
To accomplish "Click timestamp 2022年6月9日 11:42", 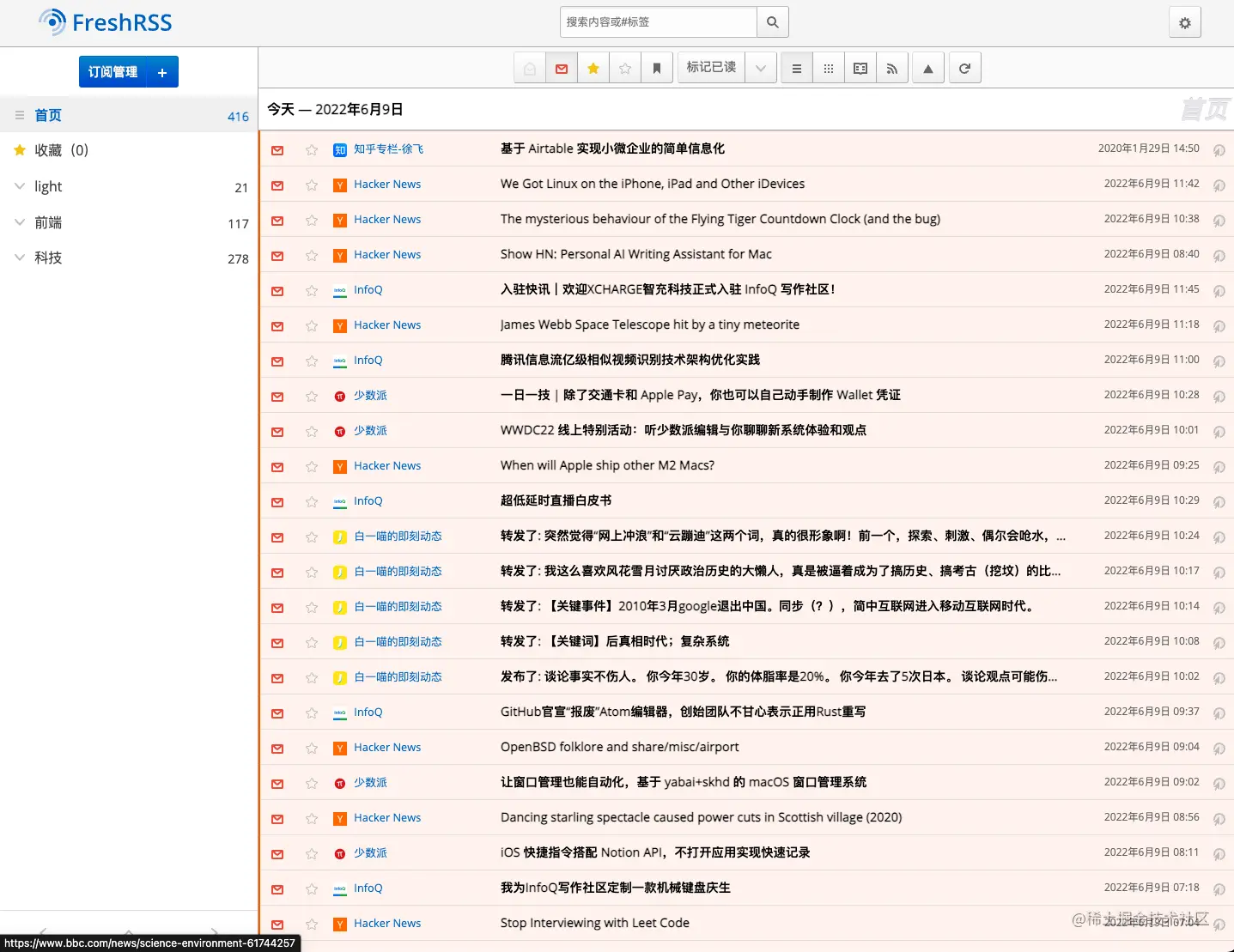I will pos(1152,184).
